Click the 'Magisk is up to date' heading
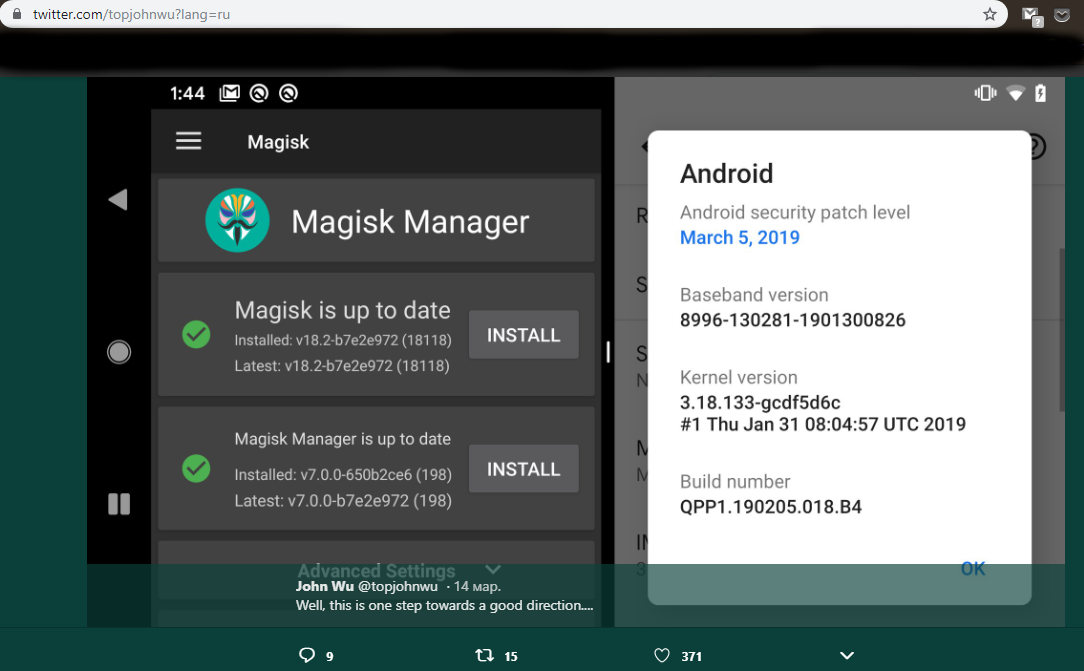Image resolution: width=1084 pixels, height=671 pixels. click(x=342, y=310)
